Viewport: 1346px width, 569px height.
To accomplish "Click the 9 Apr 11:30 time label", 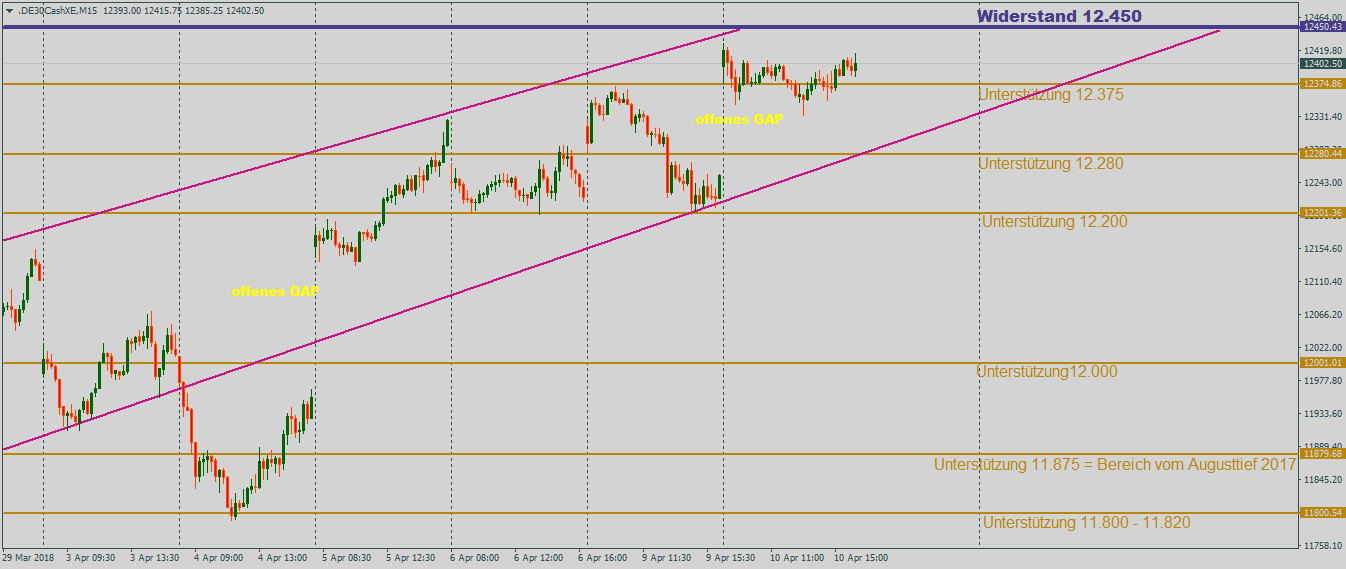I will pyautogui.click(x=667, y=558).
